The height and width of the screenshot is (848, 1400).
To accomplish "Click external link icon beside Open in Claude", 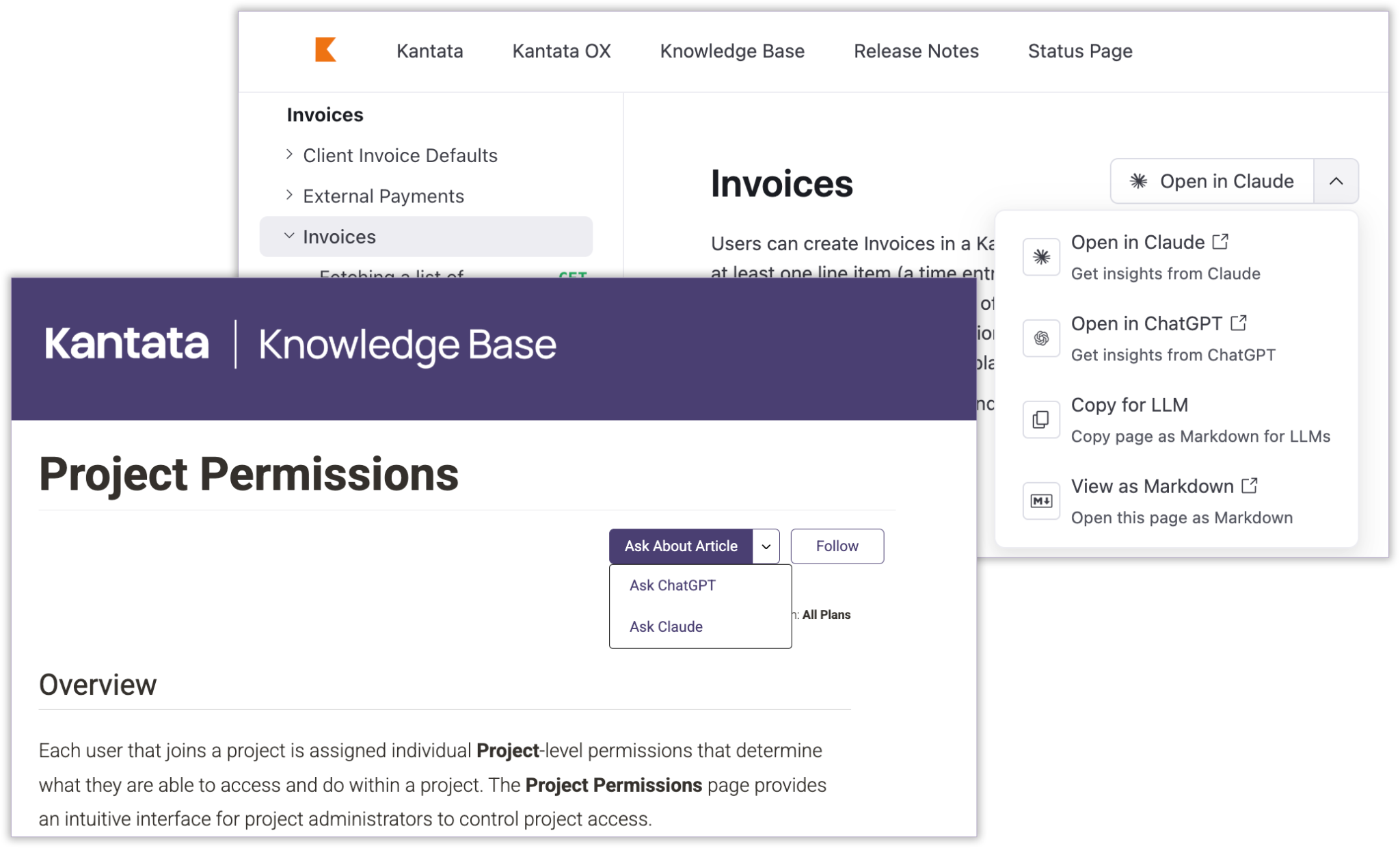I will click(x=1220, y=241).
